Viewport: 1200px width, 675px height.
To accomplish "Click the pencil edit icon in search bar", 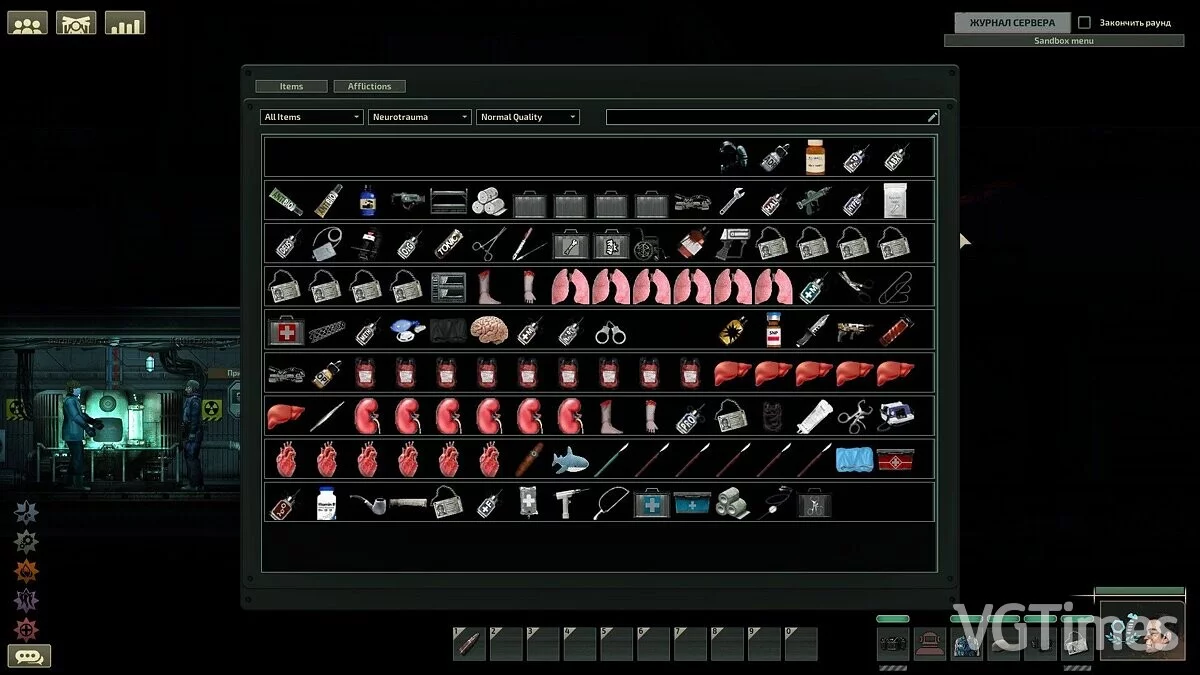I will pyautogui.click(x=932, y=117).
